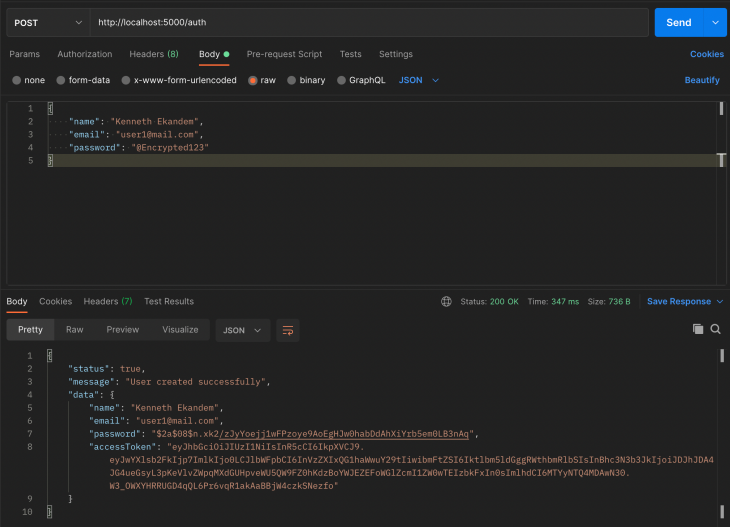This screenshot has width=730, height=527.
Task: Click the Beautify link
Action: [x=702, y=80]
